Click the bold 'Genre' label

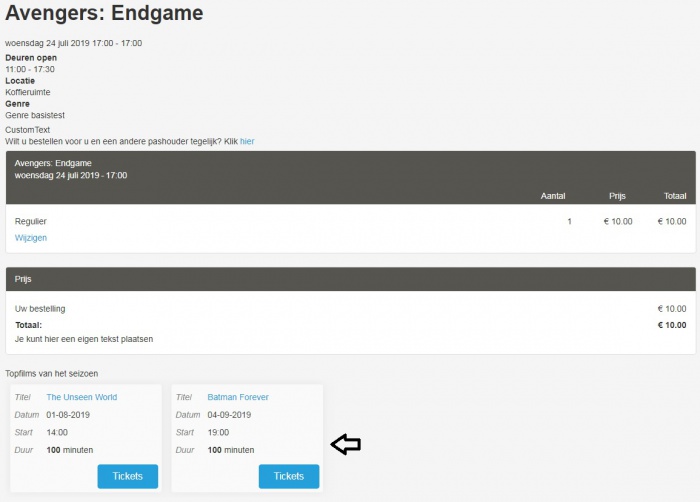click(x=17, y=104)
